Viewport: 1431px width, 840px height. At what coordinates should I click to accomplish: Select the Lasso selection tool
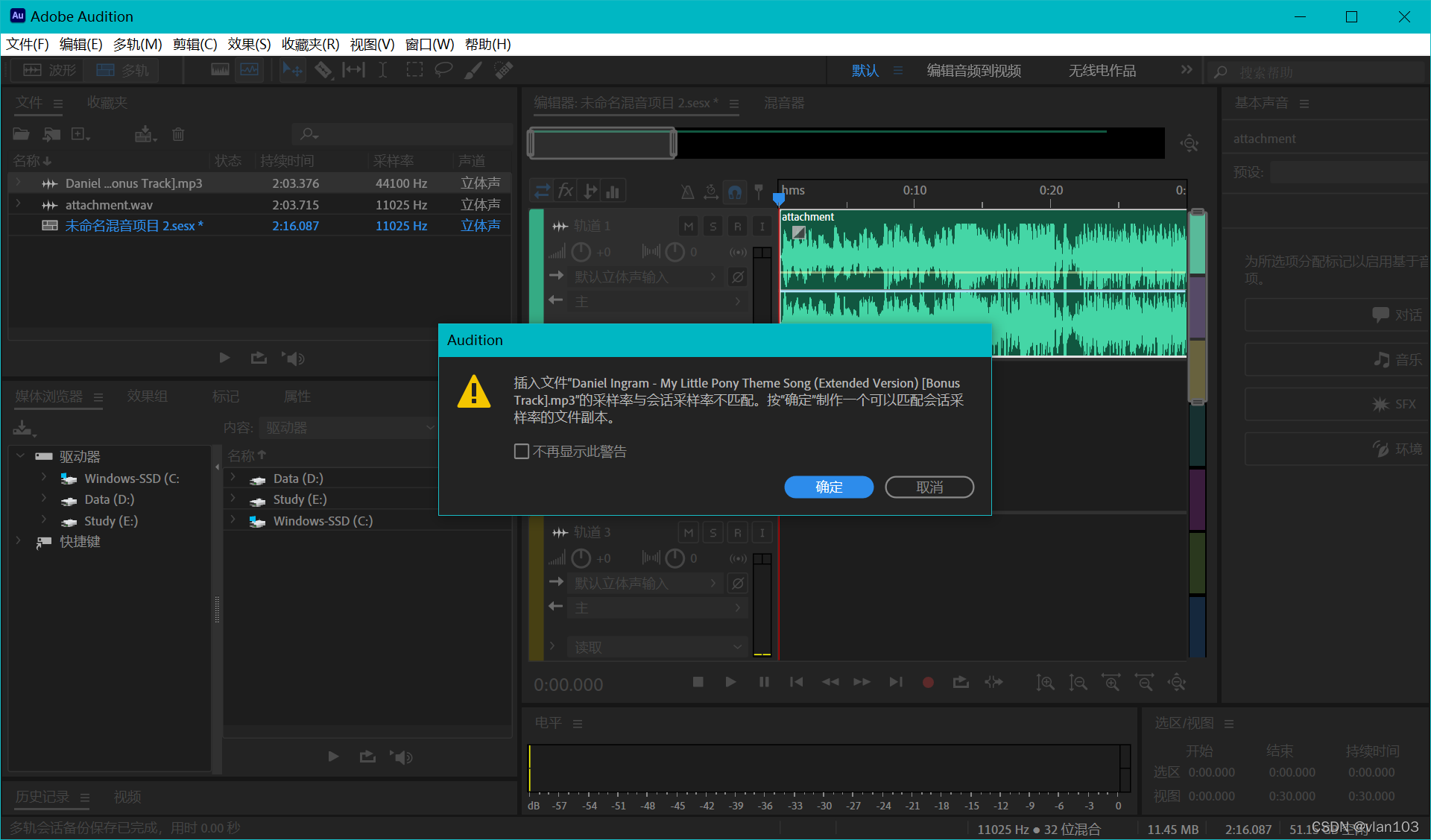click(443, 70)
